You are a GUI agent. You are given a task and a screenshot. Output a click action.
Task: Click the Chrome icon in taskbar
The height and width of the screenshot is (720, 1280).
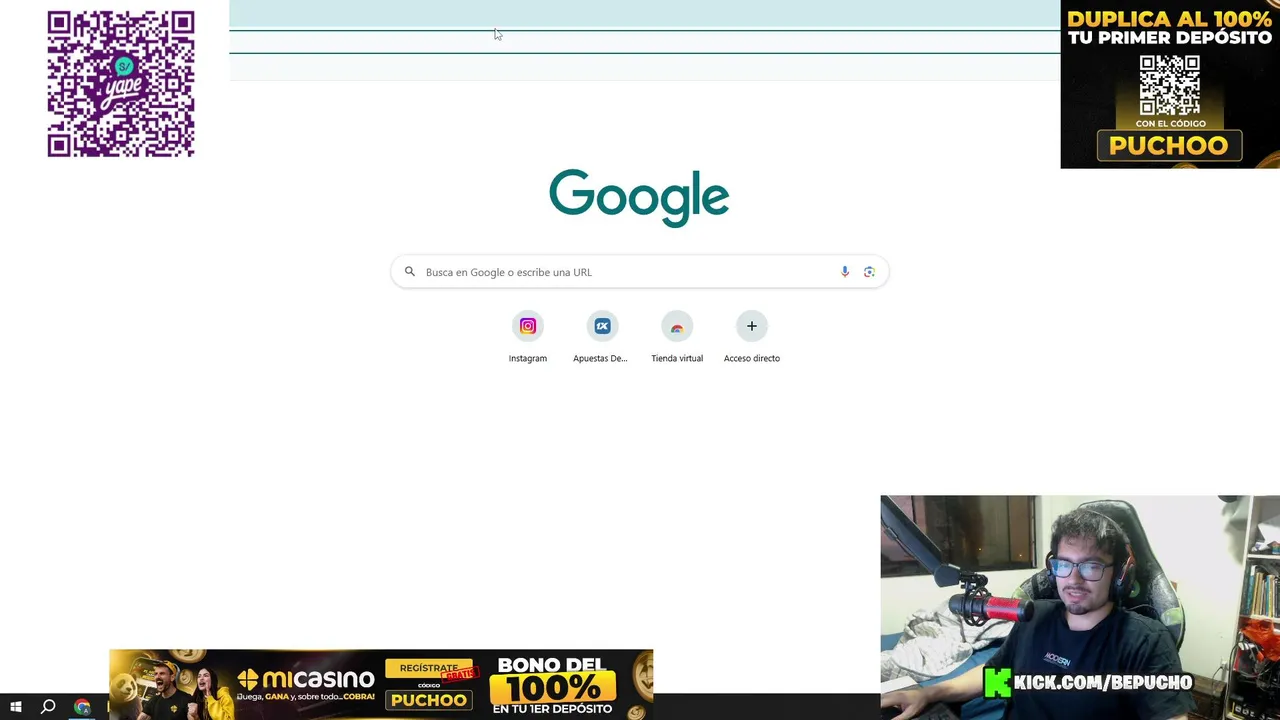click(x=82, y=707)
